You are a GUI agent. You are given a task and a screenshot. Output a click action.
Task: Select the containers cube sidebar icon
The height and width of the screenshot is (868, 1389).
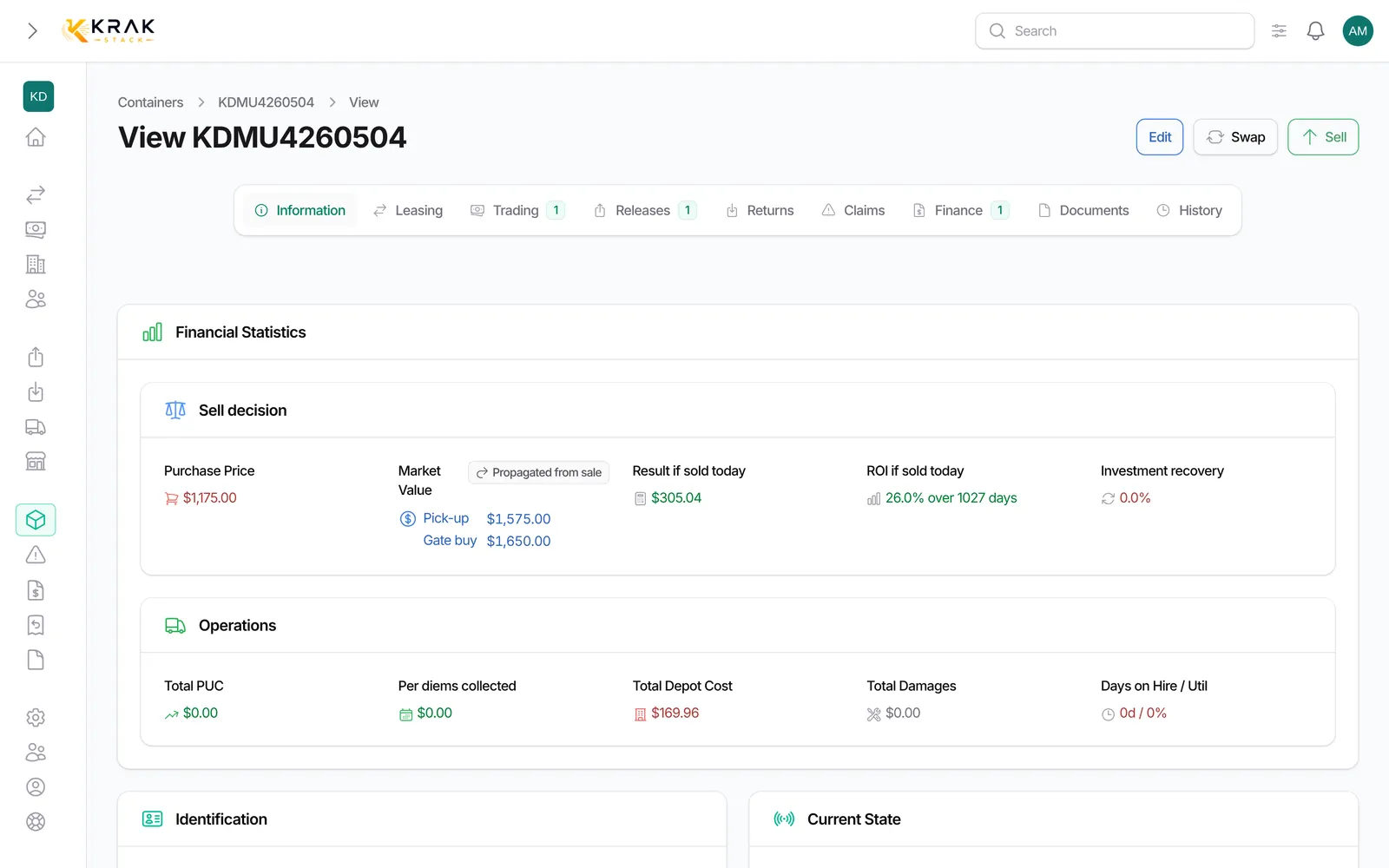coord(36,520)
